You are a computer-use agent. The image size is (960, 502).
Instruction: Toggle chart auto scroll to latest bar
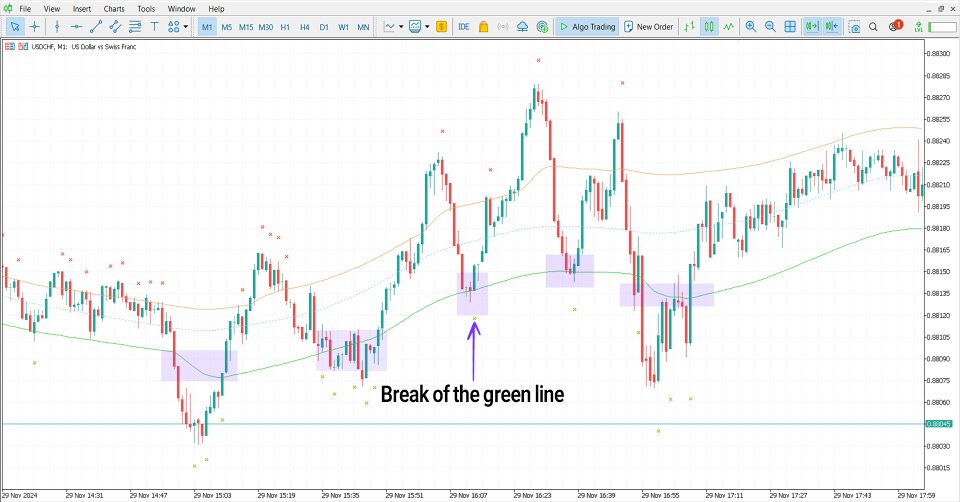[x=812, y=27]
